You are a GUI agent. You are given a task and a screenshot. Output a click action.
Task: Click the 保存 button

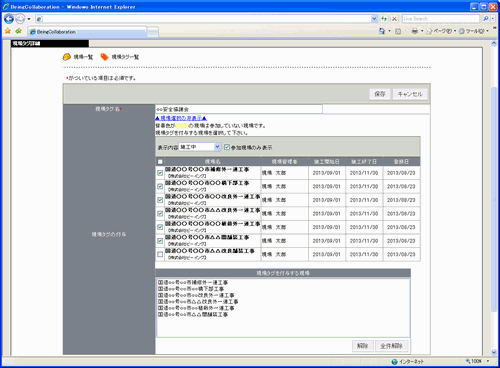pos(380,94)
